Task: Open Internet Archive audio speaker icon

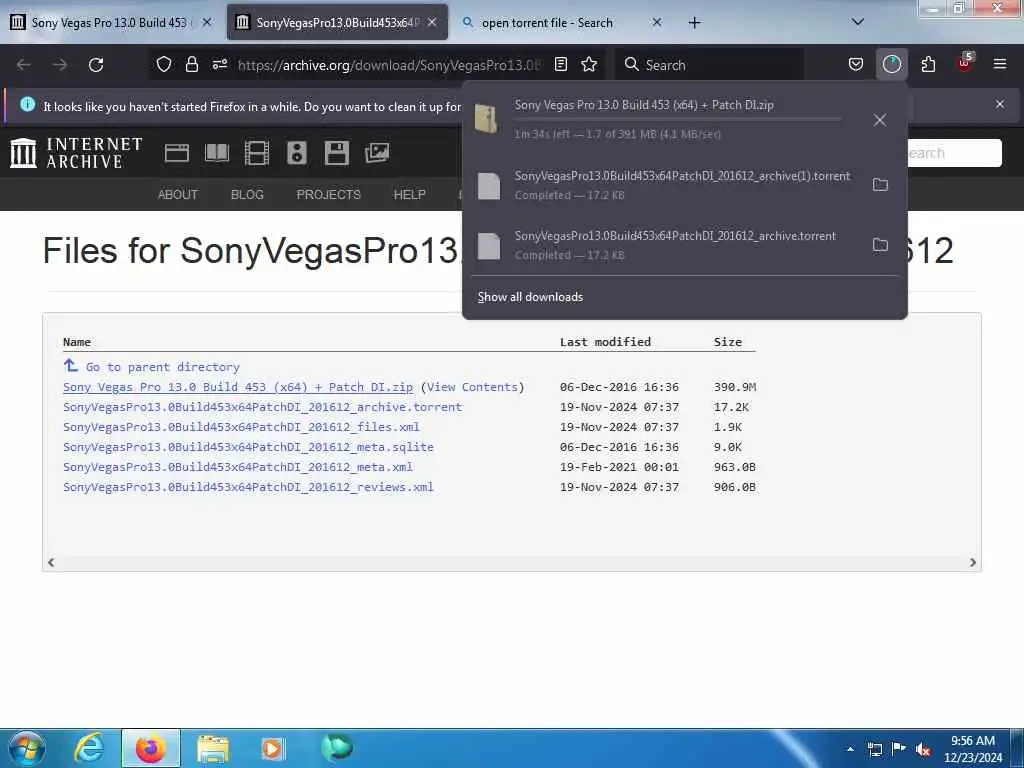Action: click(296, 153)
